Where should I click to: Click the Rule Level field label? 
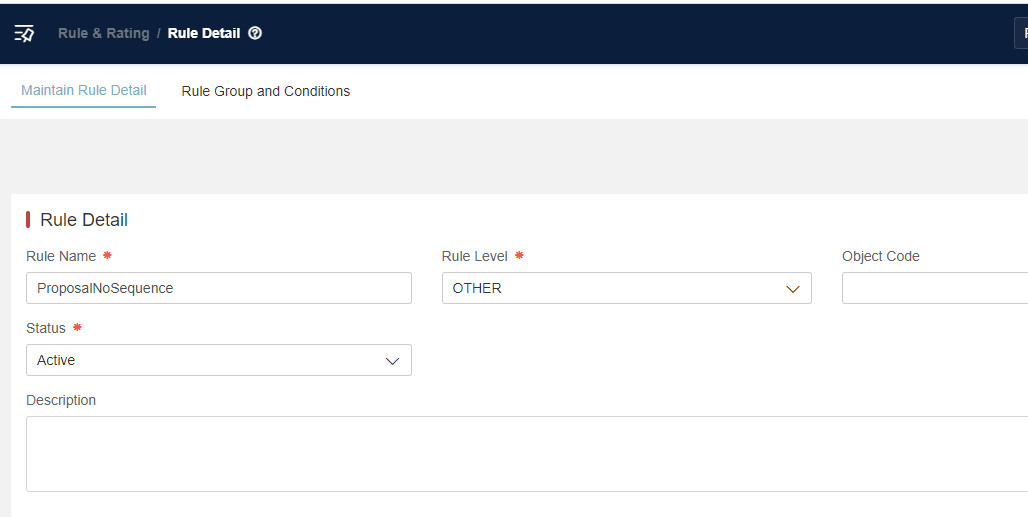pyautogui.click(x=474, y=256)
